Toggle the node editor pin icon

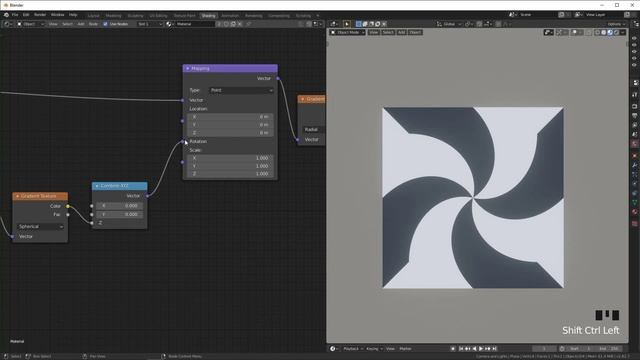249,24
